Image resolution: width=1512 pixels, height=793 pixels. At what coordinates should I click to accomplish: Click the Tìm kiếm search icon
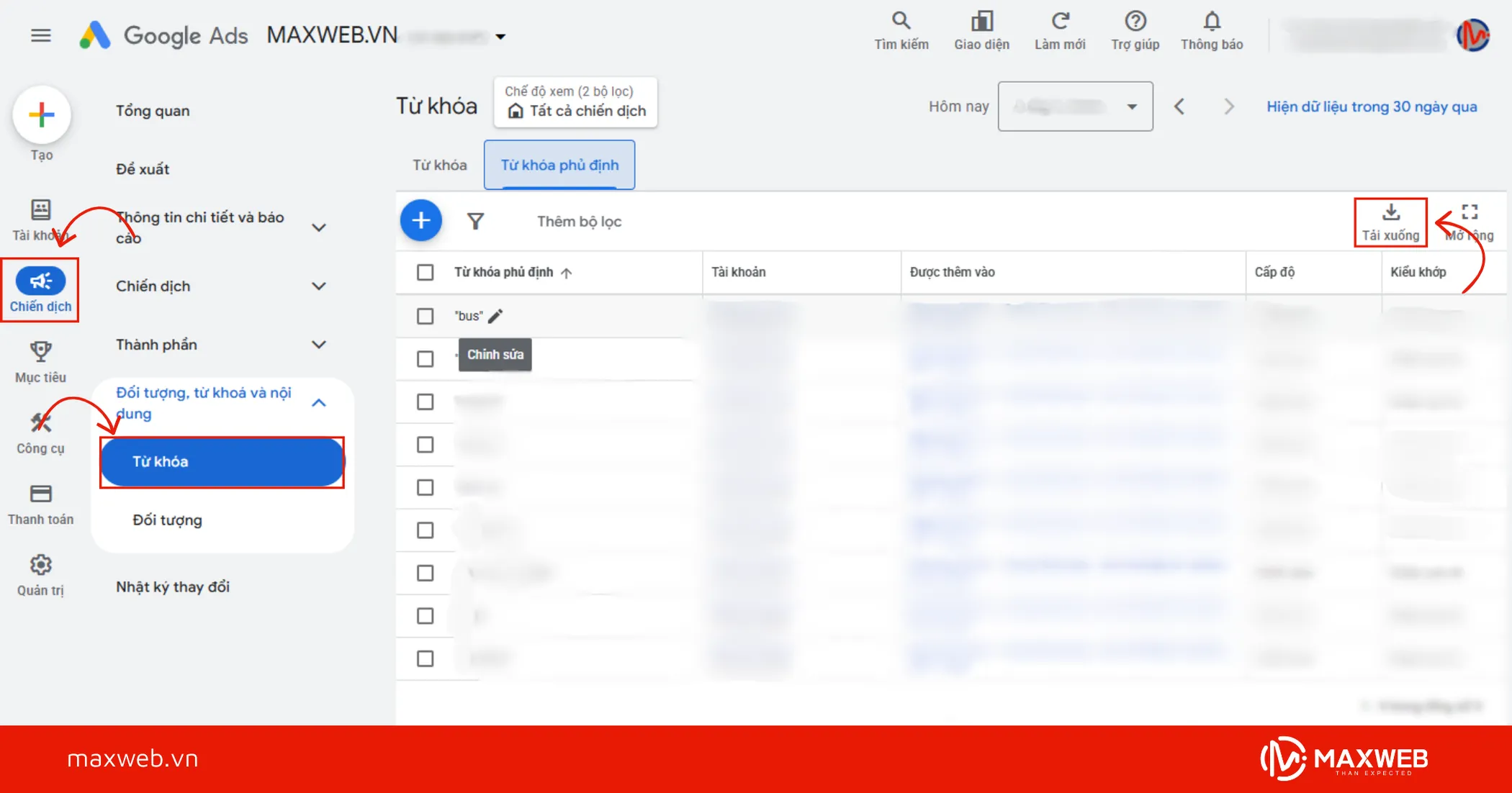[901, 21]
